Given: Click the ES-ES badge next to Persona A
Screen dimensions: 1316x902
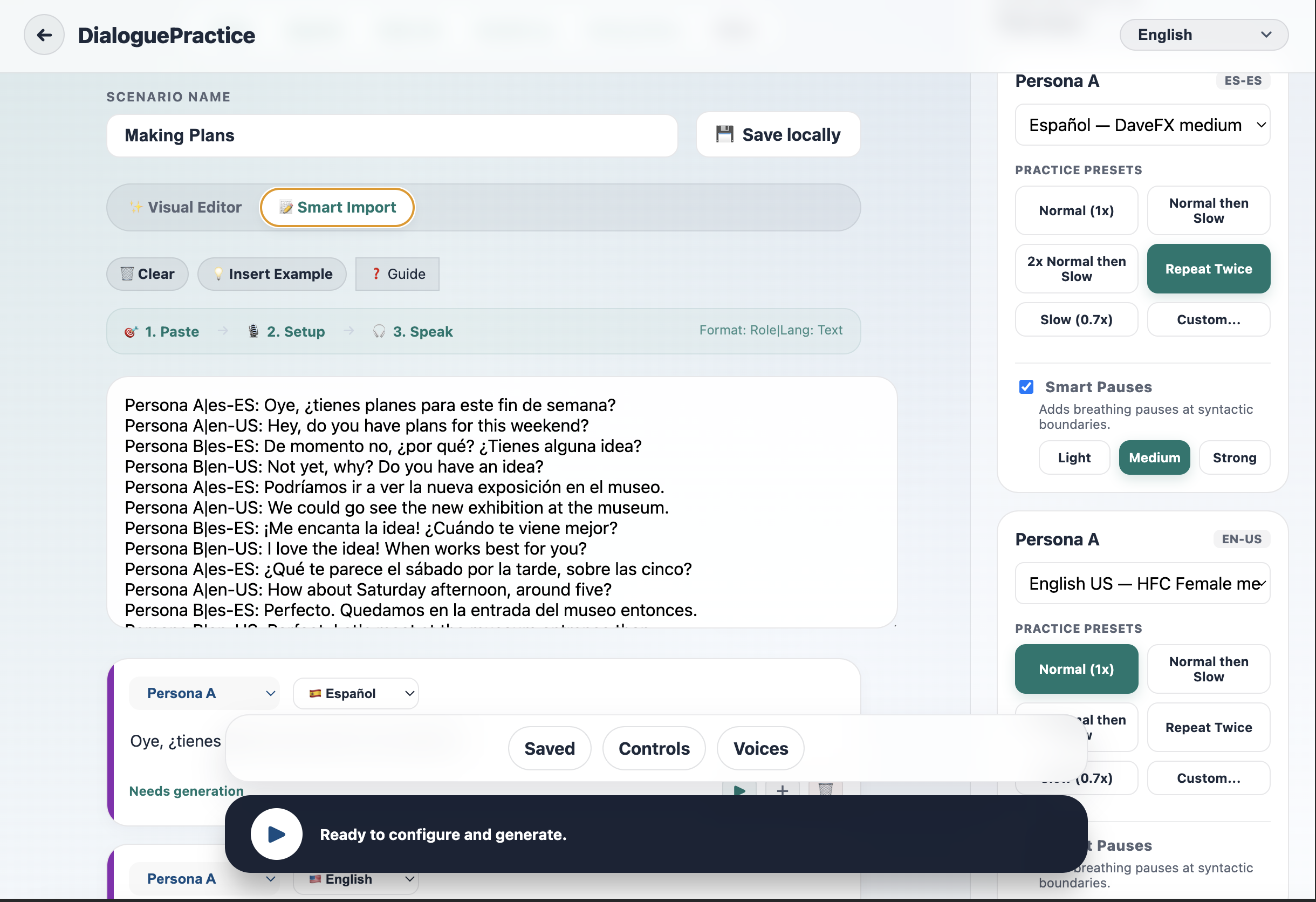Looking at the screenshot, I should [1243, 80].
